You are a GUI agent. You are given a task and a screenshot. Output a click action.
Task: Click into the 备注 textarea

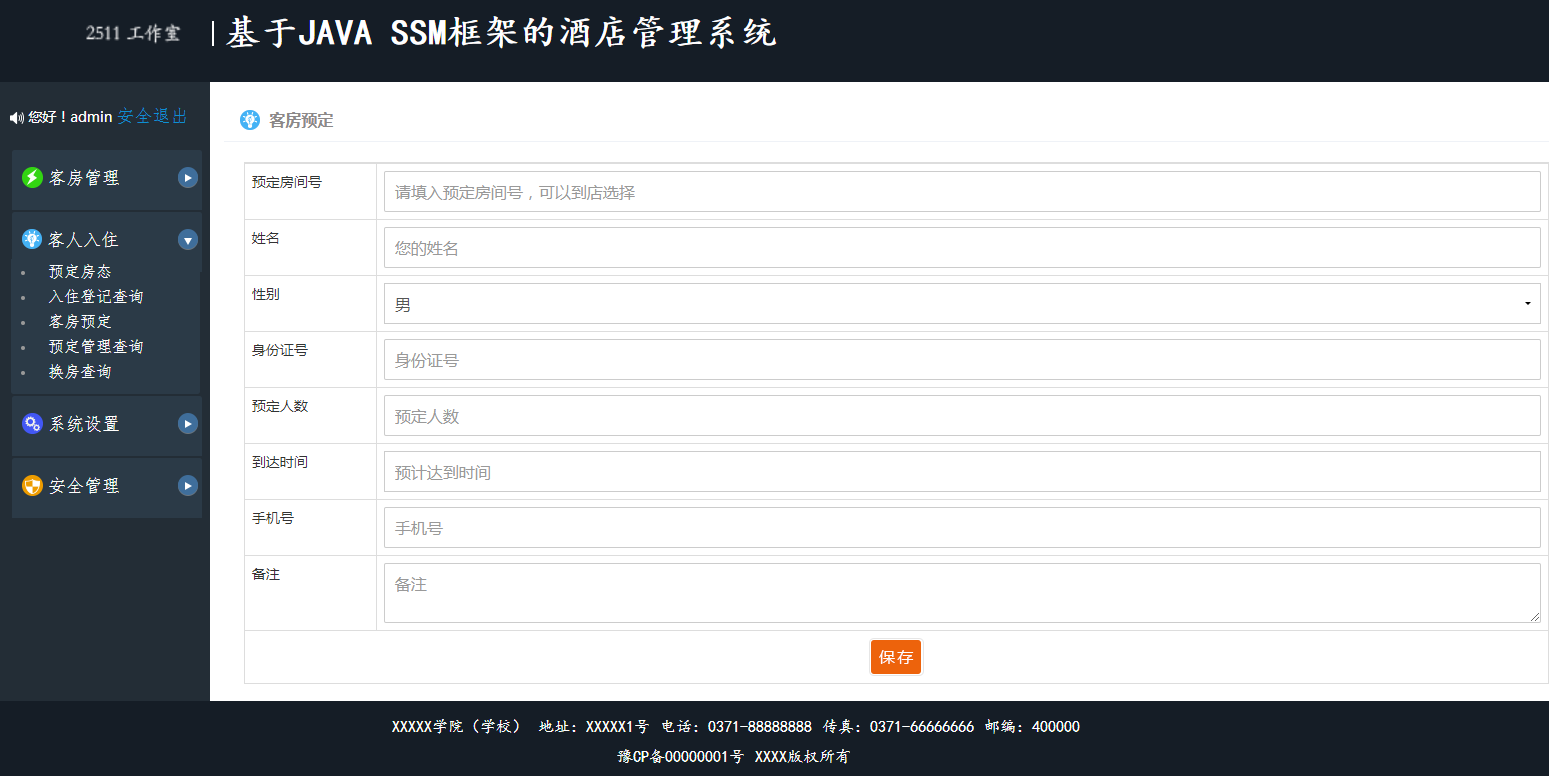tap(962, 593)
